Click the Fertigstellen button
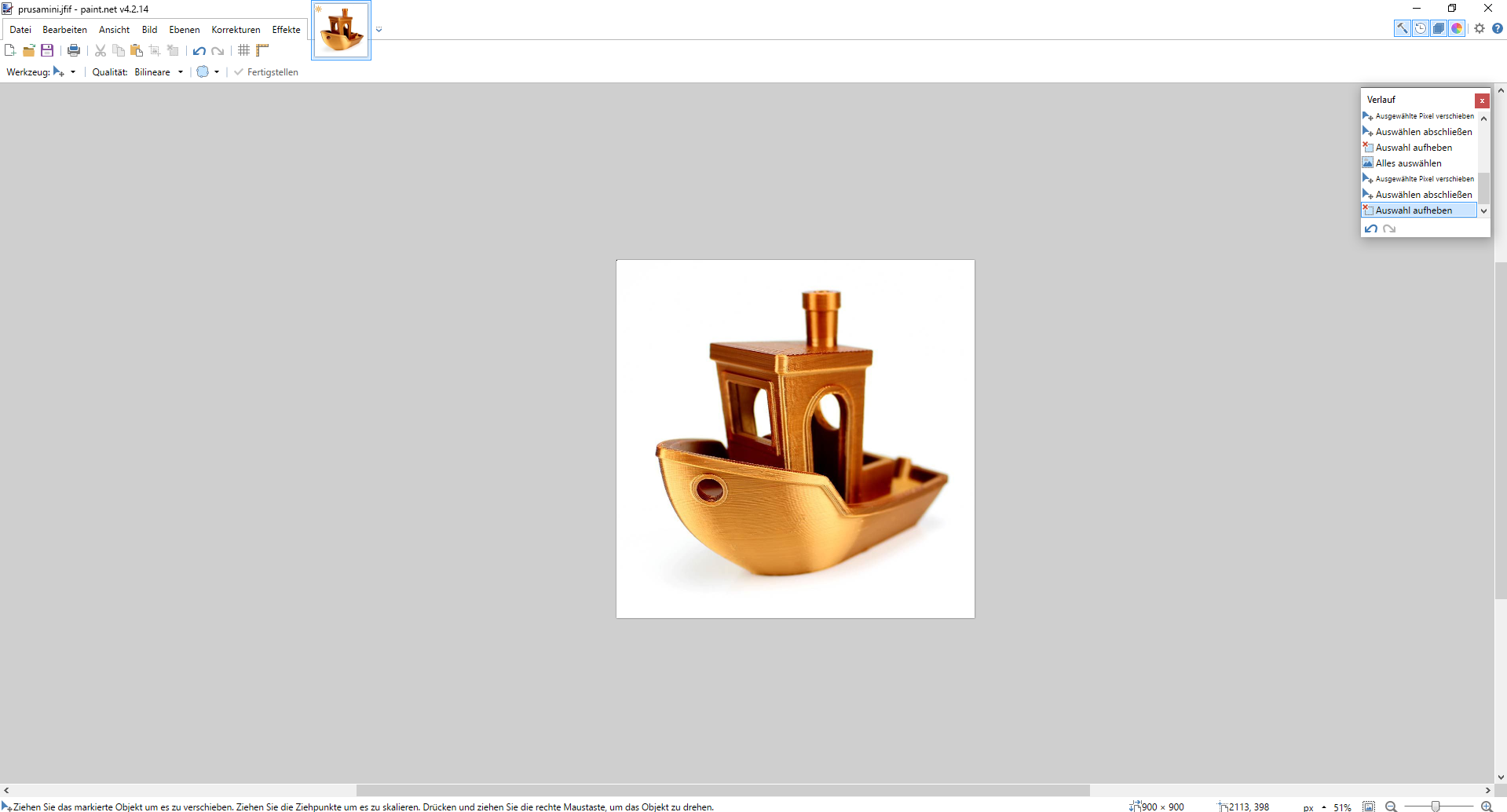This screenshot has height=812, width=1507. (266, 71)
